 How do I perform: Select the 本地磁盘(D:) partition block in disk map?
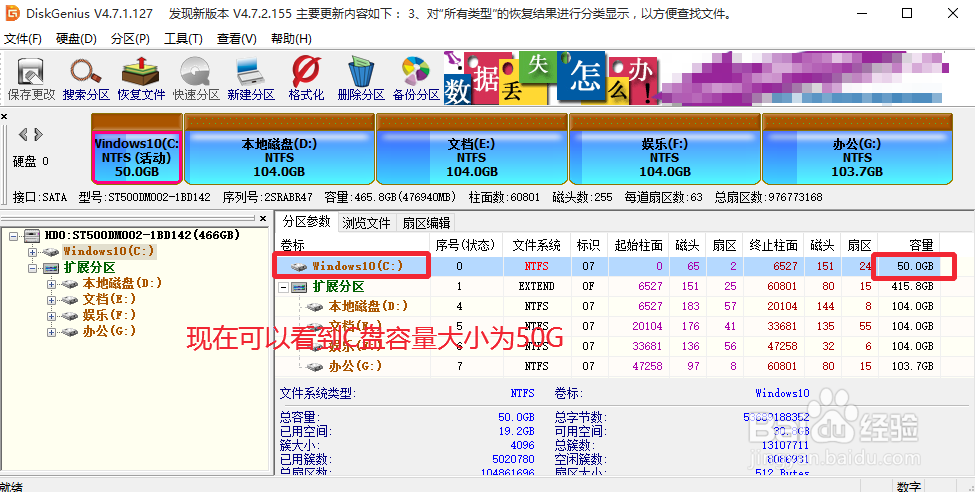pos(279,149)
